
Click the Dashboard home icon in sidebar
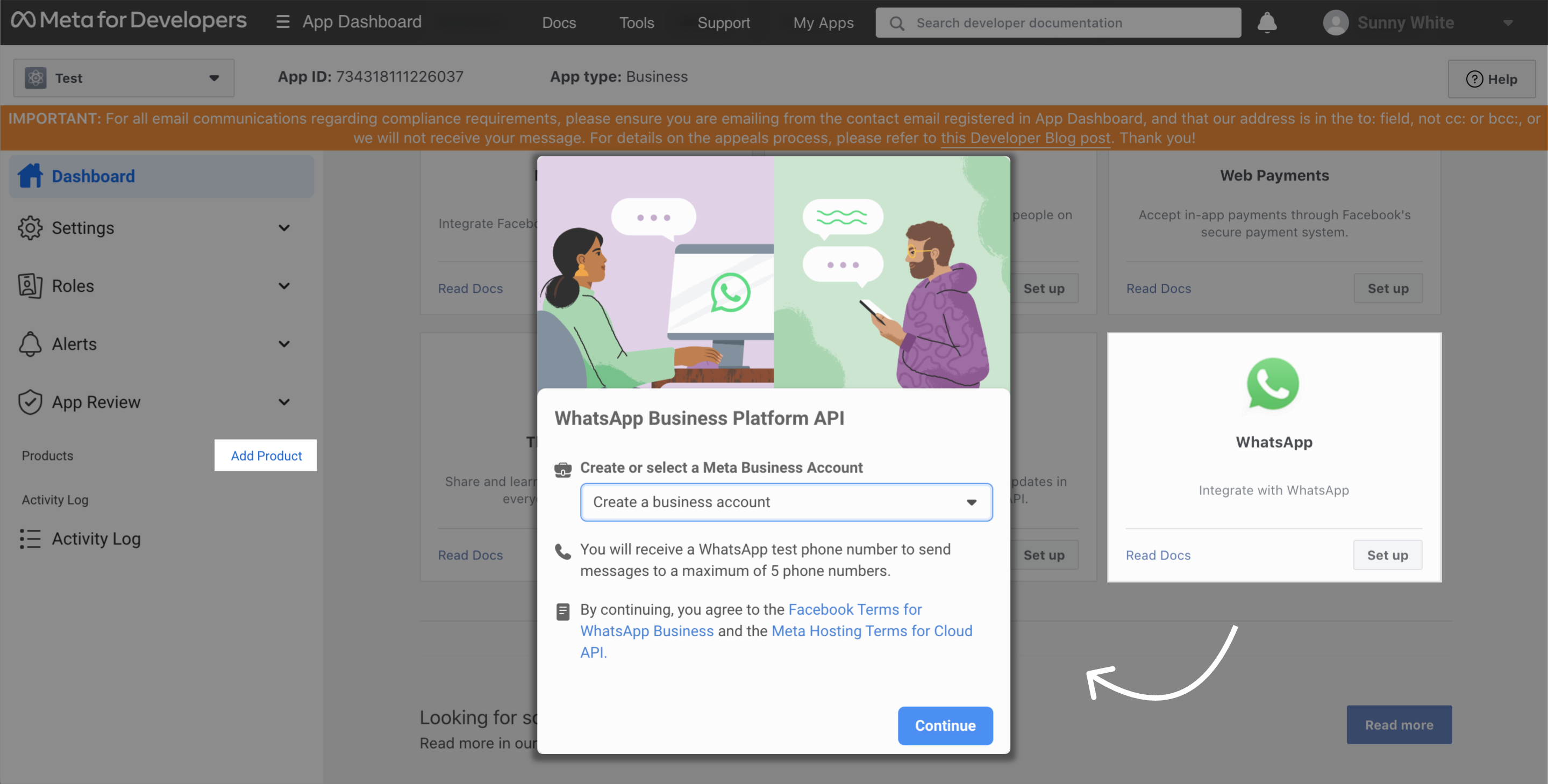[x=30, y=176]
